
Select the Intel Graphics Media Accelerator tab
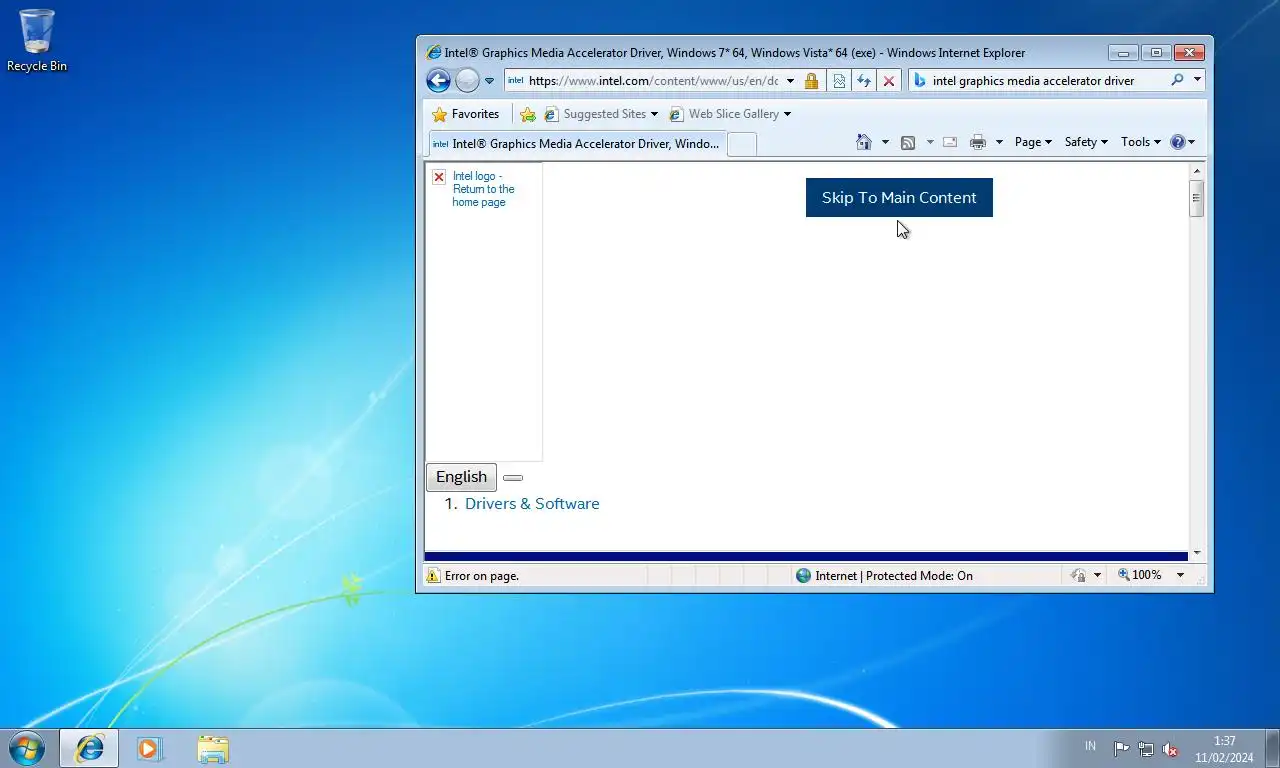tap(576, 144)
